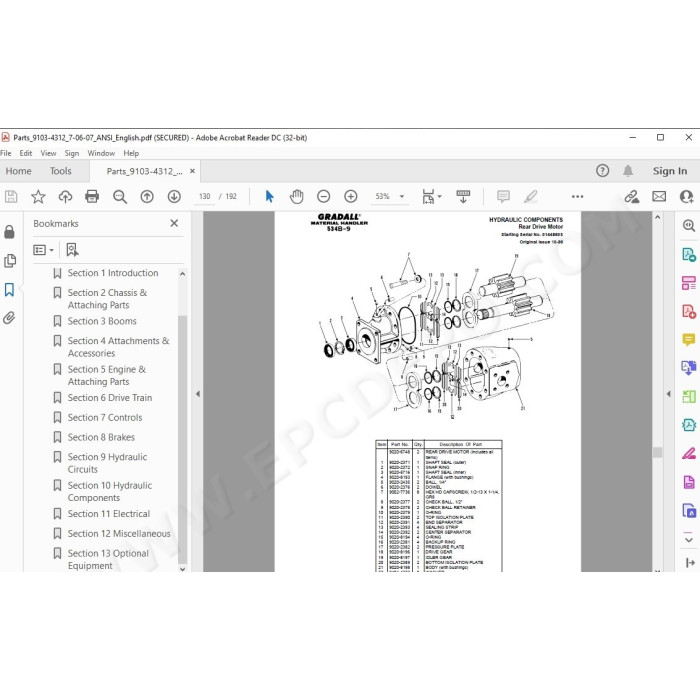Open the help question mark
This screenshot has width=700, height=700.
point(602,171)
